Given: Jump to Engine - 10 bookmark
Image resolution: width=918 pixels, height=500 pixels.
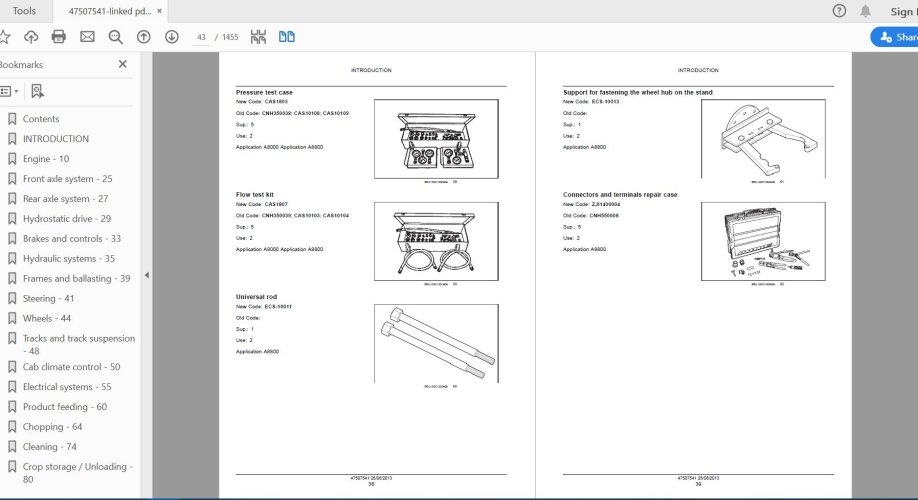Looking at the screenshot, I should 46,159.
